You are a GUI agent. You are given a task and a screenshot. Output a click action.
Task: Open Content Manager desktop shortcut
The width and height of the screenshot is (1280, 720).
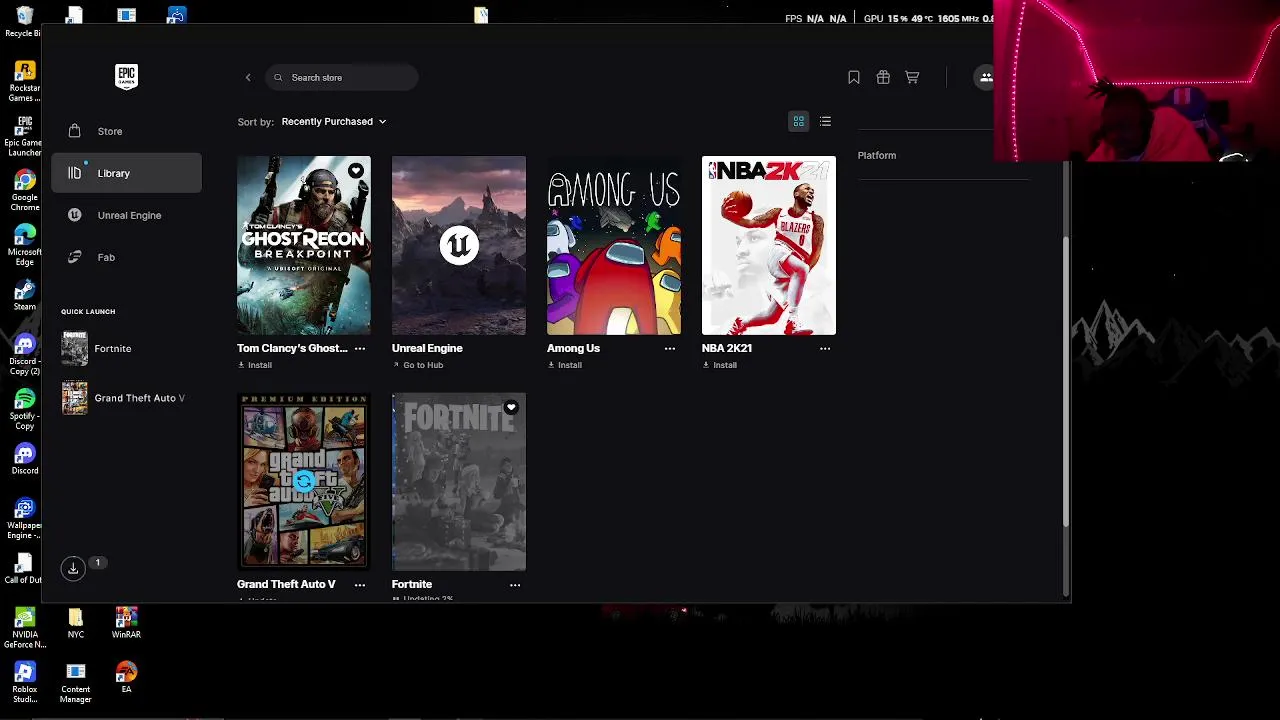(76, 683)
